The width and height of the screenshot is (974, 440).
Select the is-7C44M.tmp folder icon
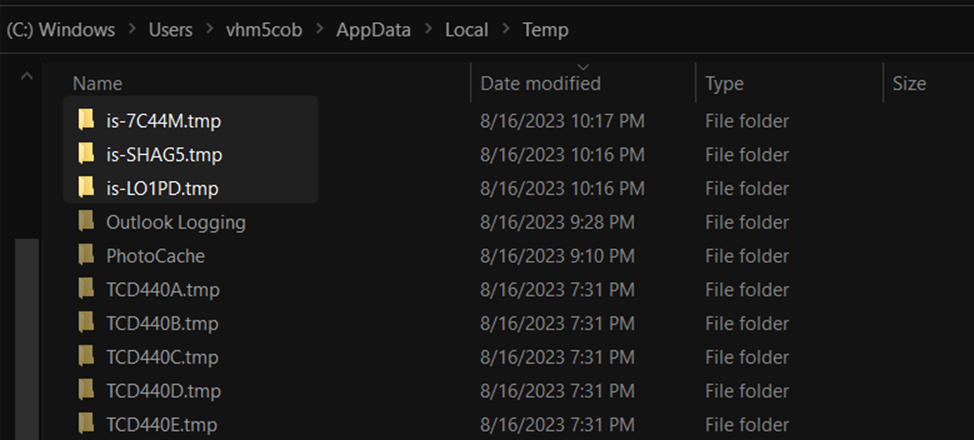(x=86, y=119)
